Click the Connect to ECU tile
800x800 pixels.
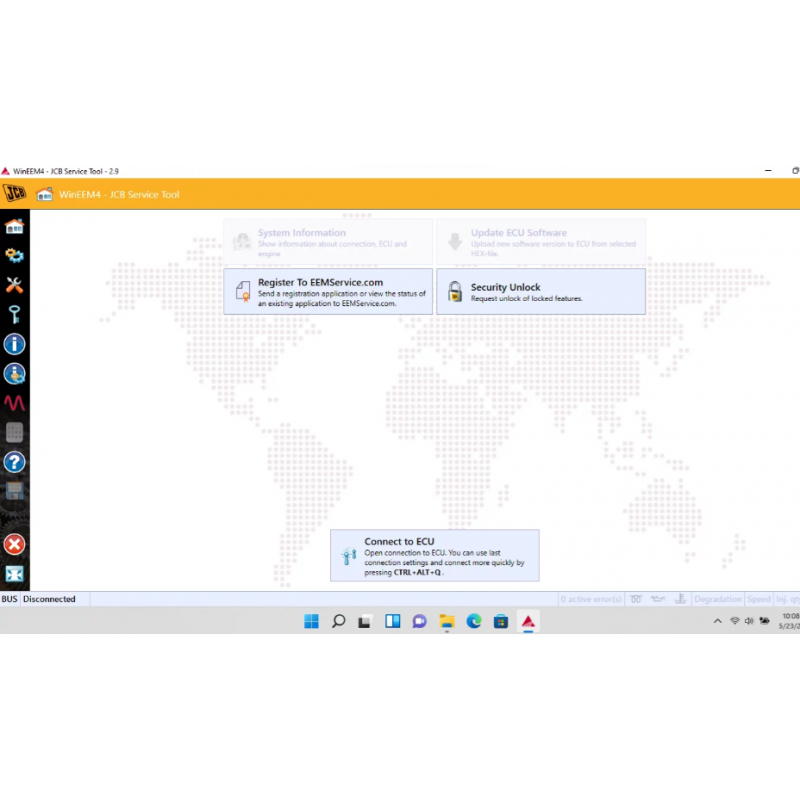point(435,556)
